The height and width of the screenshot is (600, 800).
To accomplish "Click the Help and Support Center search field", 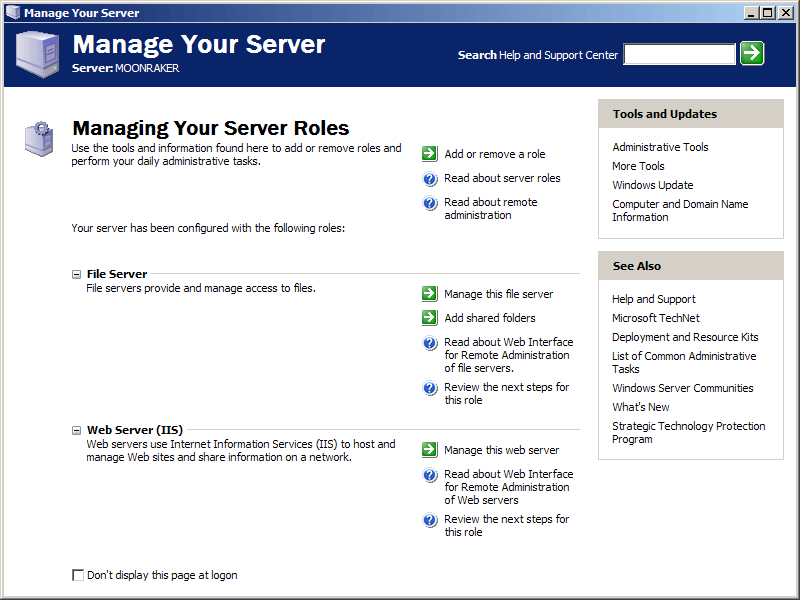I will click(x=679, y=54).
